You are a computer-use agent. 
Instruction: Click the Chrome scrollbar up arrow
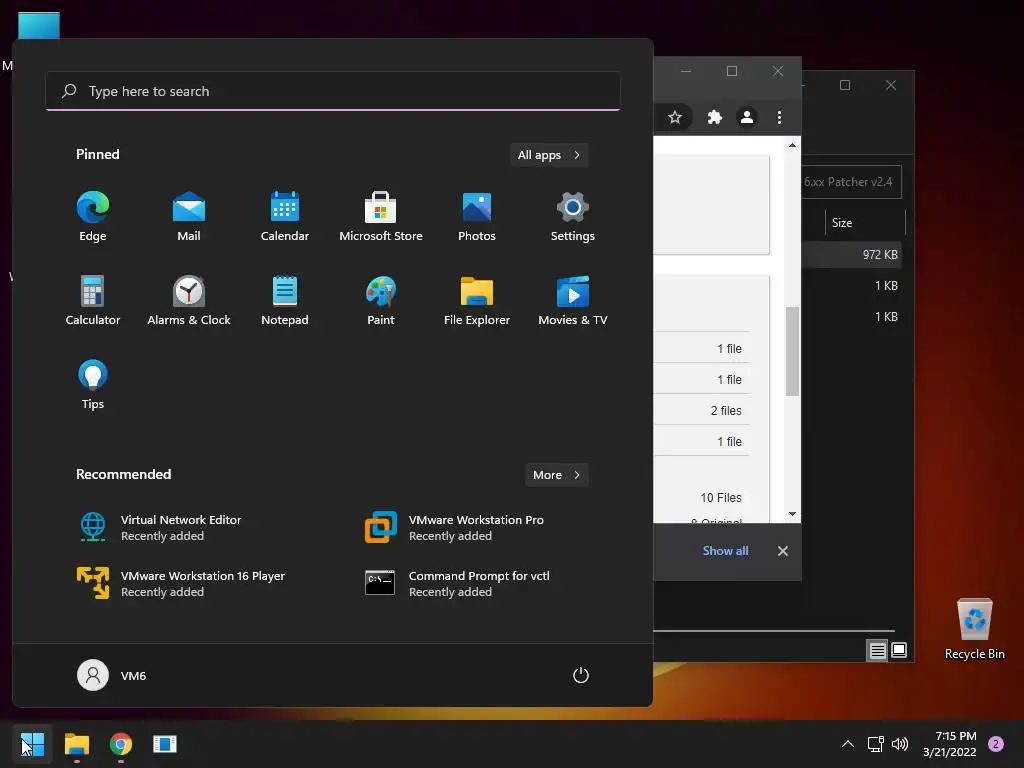[x=792, y=145]
